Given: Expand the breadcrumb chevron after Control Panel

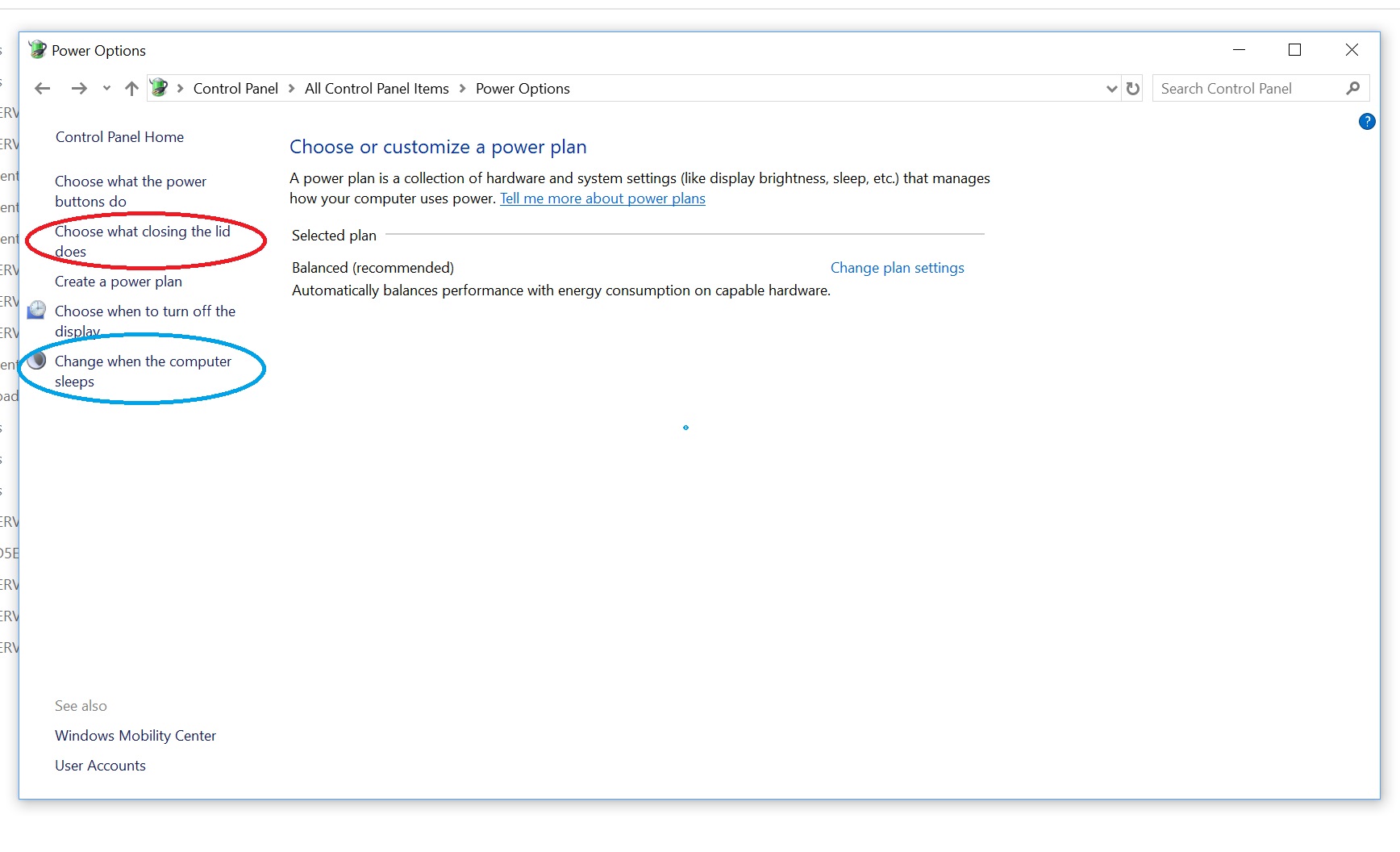Looking at the screenshot, I should pyautogui.click(x=290, y=89).
